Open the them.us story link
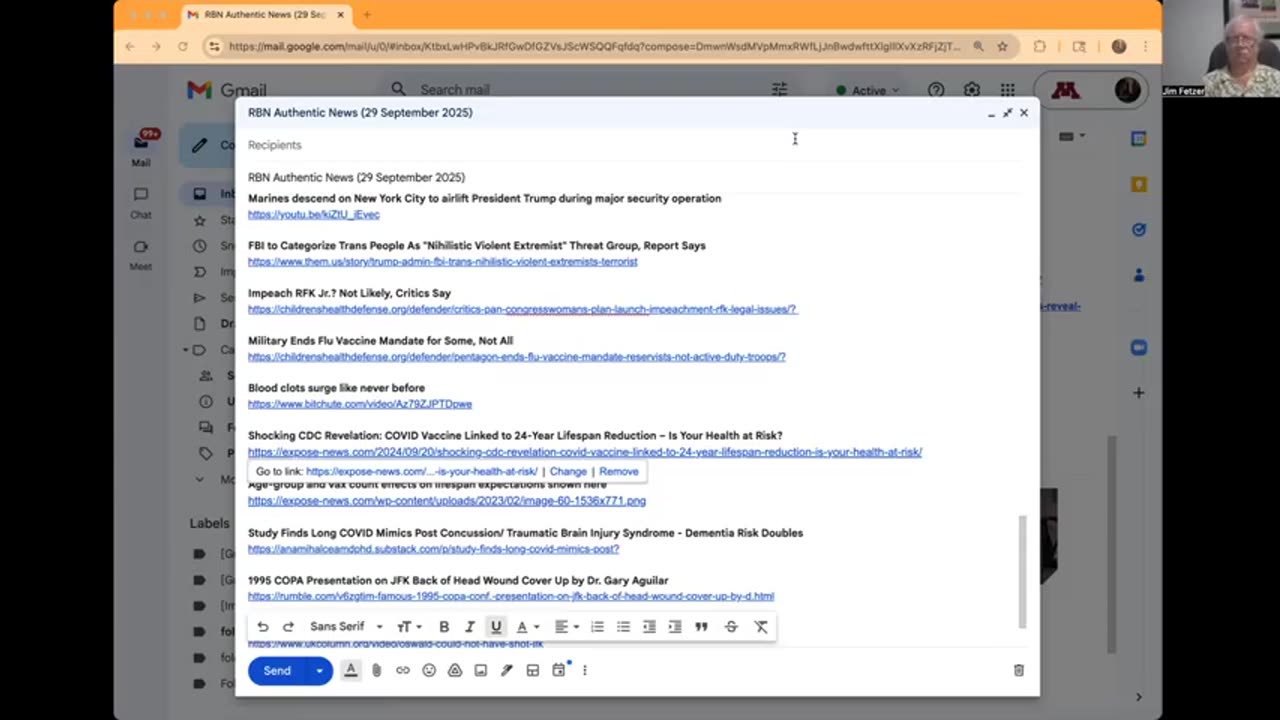Image resolution: width=1280 pixels, height=720 pixels. (443, 262)
